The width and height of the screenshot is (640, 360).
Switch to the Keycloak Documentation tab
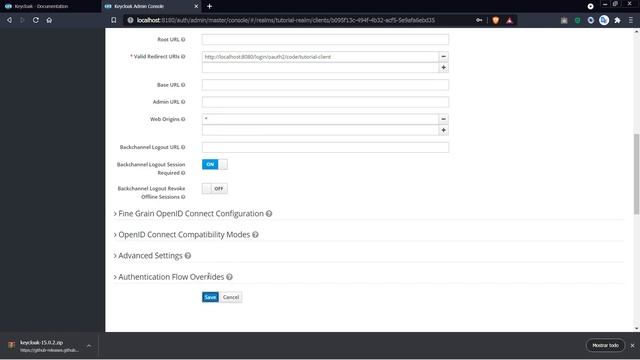tap(50, 6)
